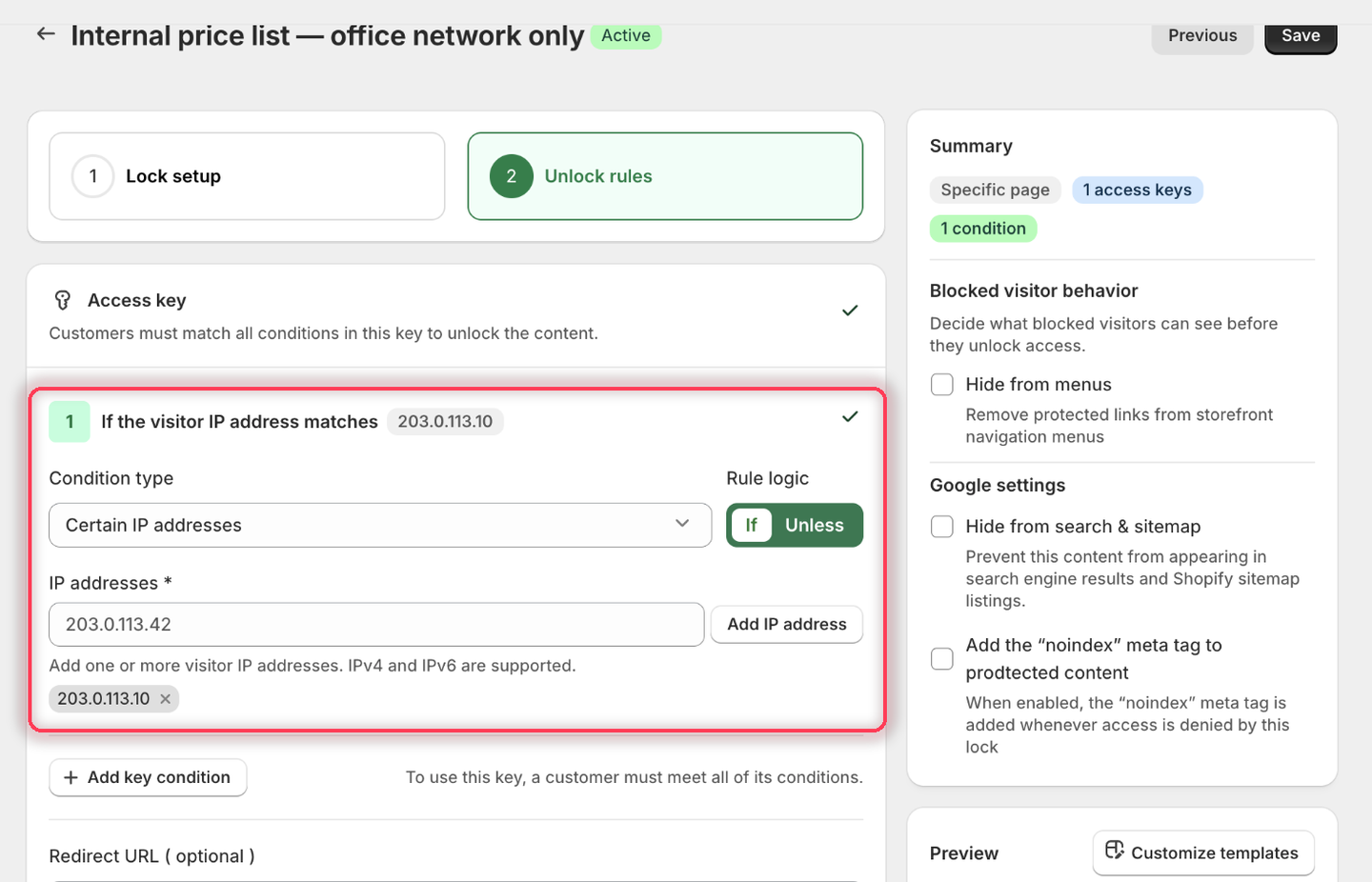The height and width of the screenshot is (882, 1372).
Task: Click the 1 access keys summary tag
Action: pyautogui.click(x=1138, y=190)
